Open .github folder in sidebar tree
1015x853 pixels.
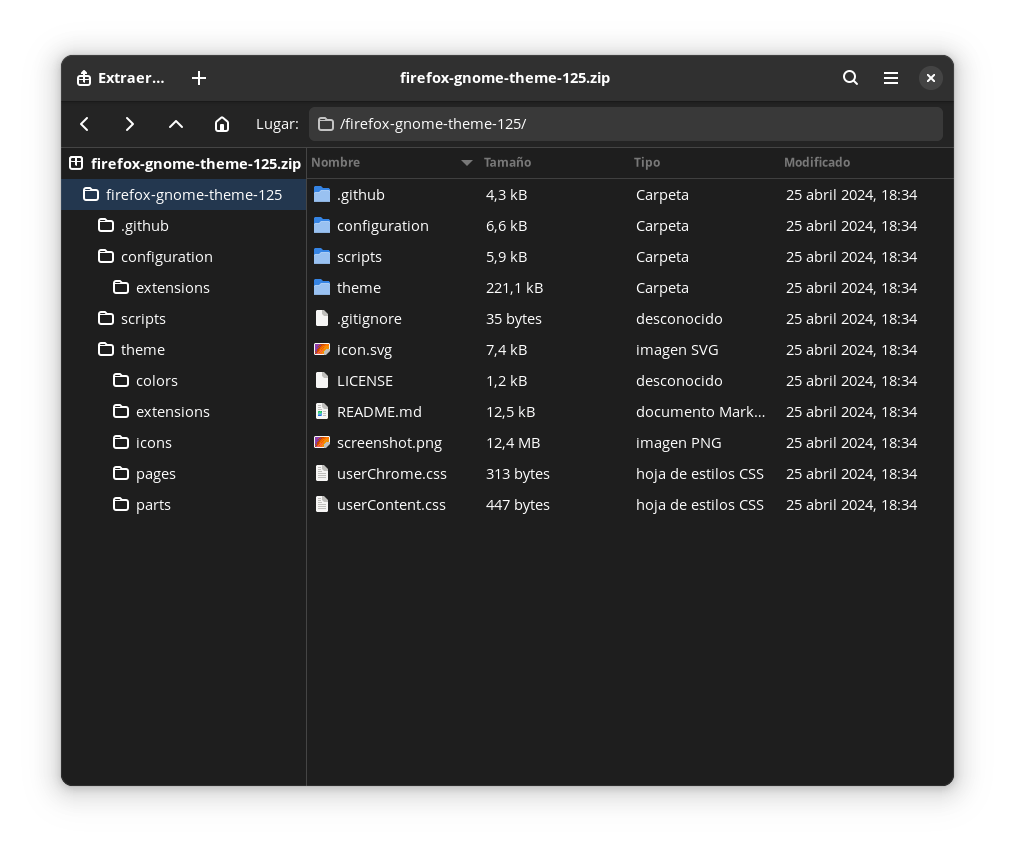[184, 226]
